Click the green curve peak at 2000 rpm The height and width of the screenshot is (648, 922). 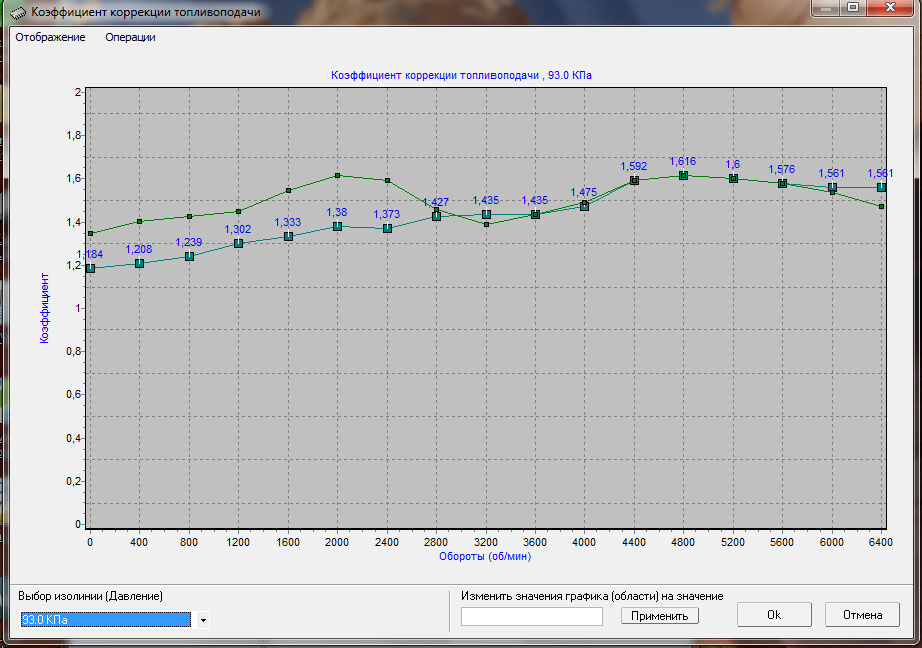click(337, 175)
